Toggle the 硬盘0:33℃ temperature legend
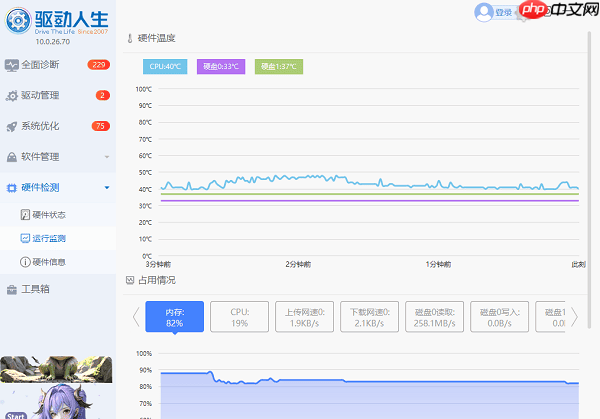Screen dimensions: 600x419 coord(221,67)
